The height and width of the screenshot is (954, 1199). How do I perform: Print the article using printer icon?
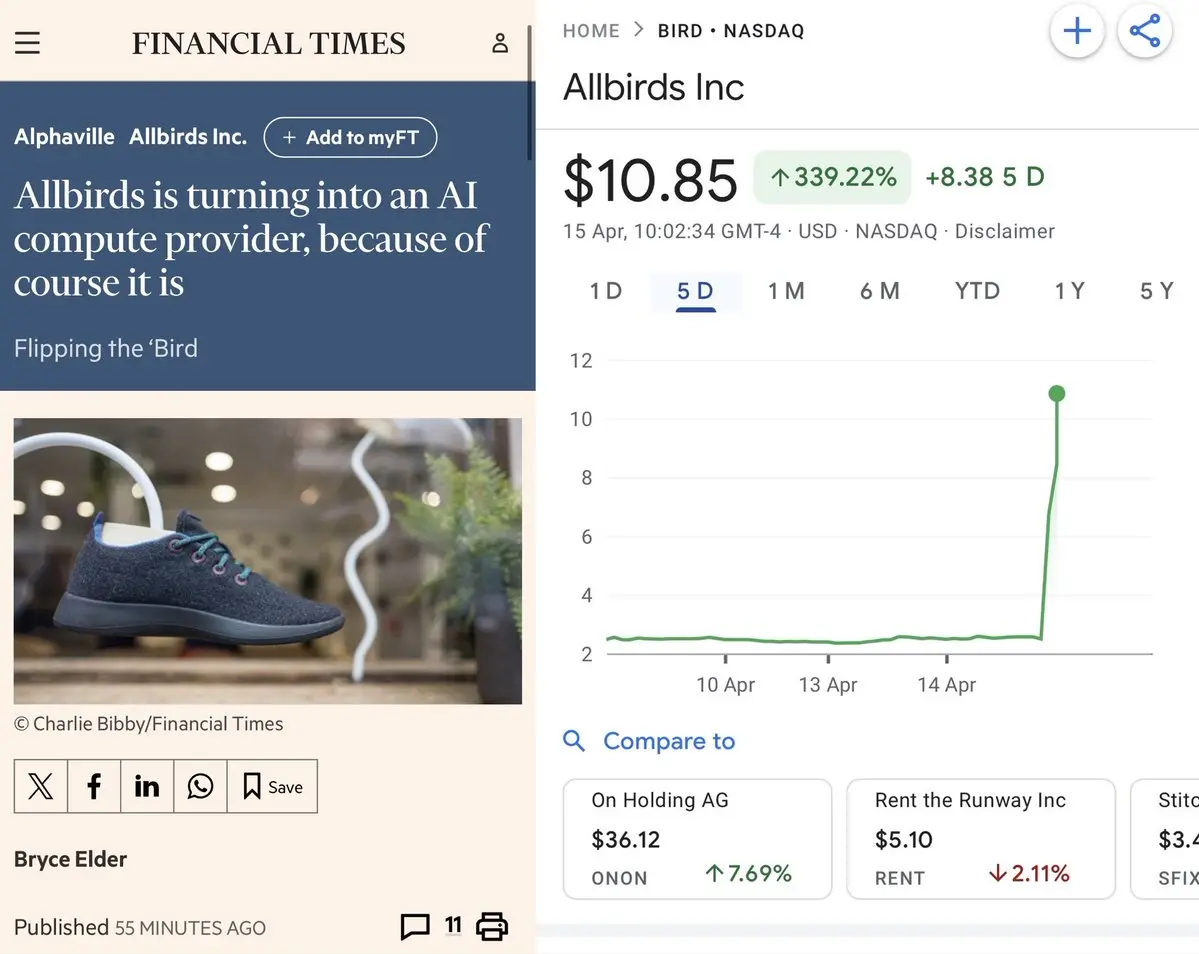[491, 926]
